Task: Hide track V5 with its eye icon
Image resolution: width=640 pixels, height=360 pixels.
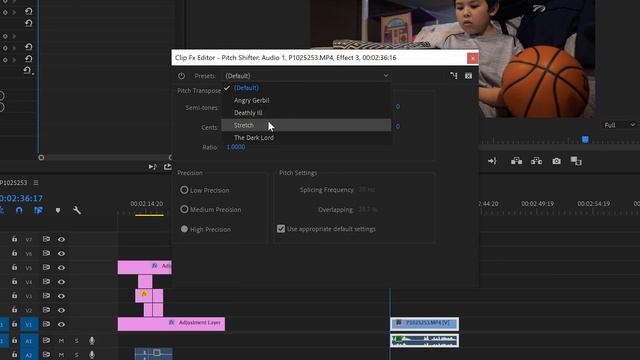Action: click(61, 268)
